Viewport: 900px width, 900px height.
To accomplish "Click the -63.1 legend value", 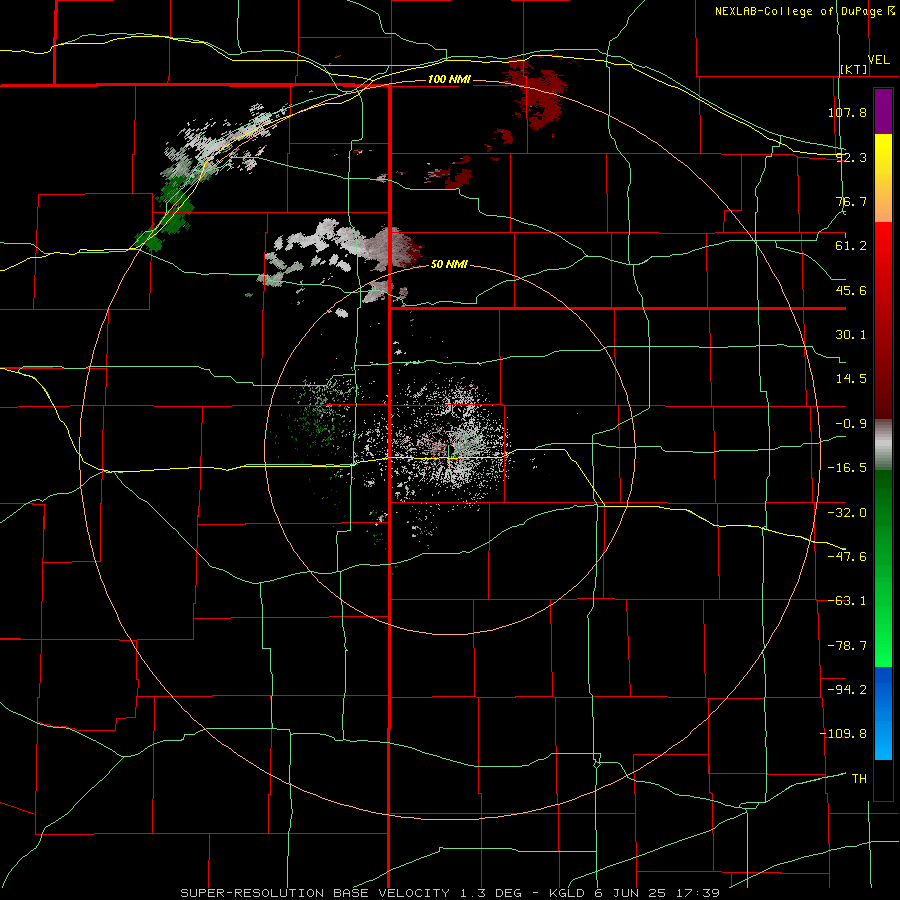I will tap(847, 601).
